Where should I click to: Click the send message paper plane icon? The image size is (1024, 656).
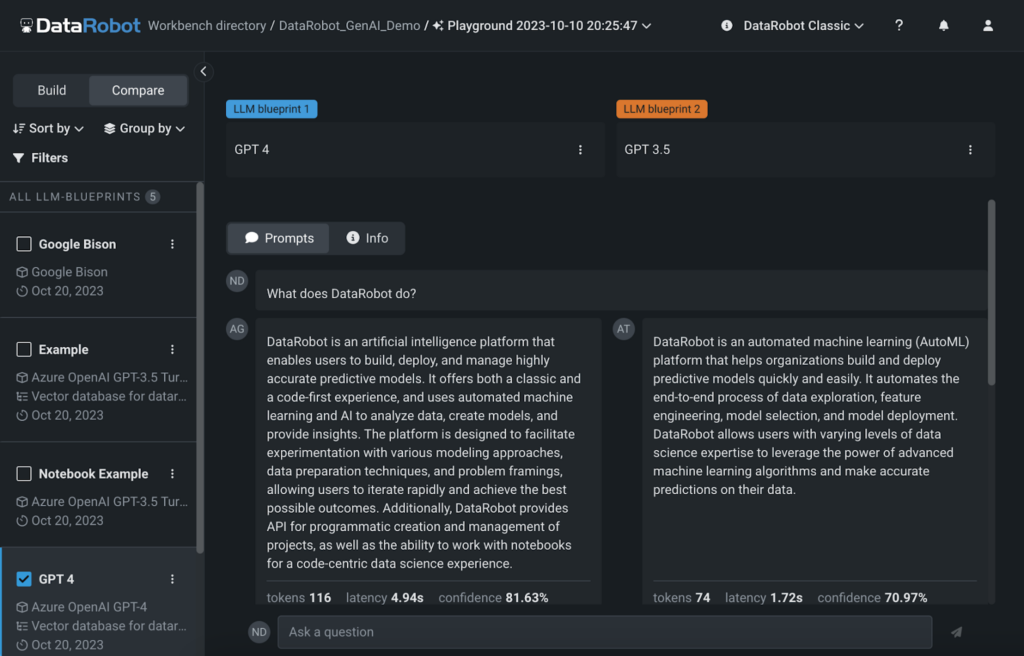[x=957, y=632]
